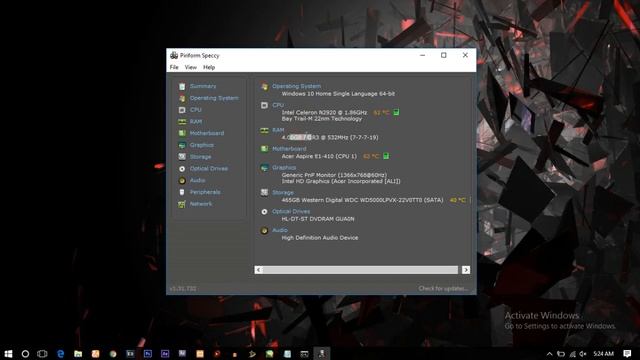Click the RAM heading link in summary

(278, 130)
